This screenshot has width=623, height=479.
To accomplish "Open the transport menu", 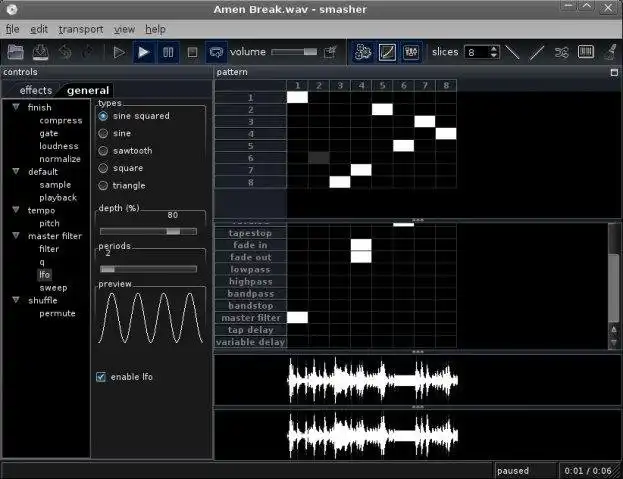I will pos(81,29).
